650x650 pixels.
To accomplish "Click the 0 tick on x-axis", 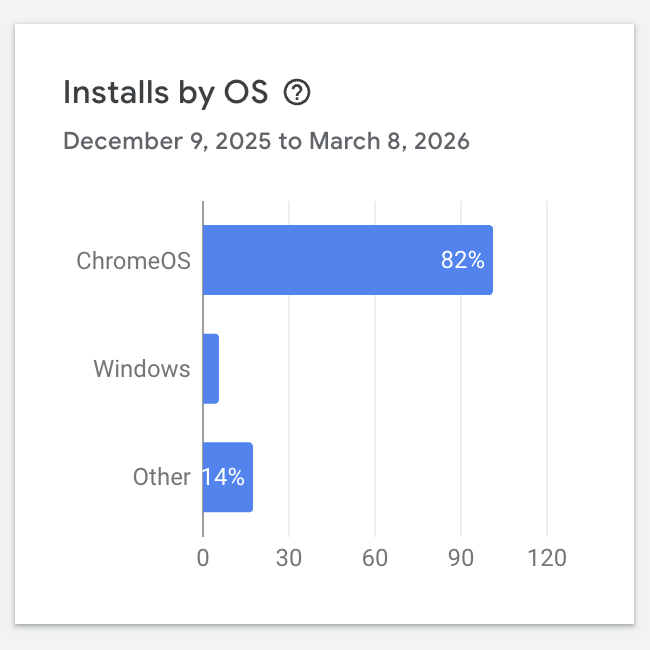I will [203, 558].
